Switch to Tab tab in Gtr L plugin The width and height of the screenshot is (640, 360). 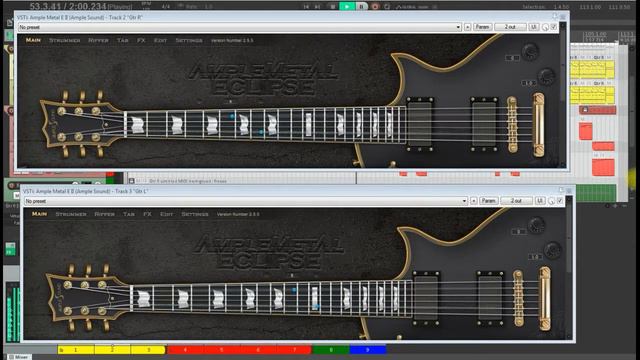pos(129,214)
